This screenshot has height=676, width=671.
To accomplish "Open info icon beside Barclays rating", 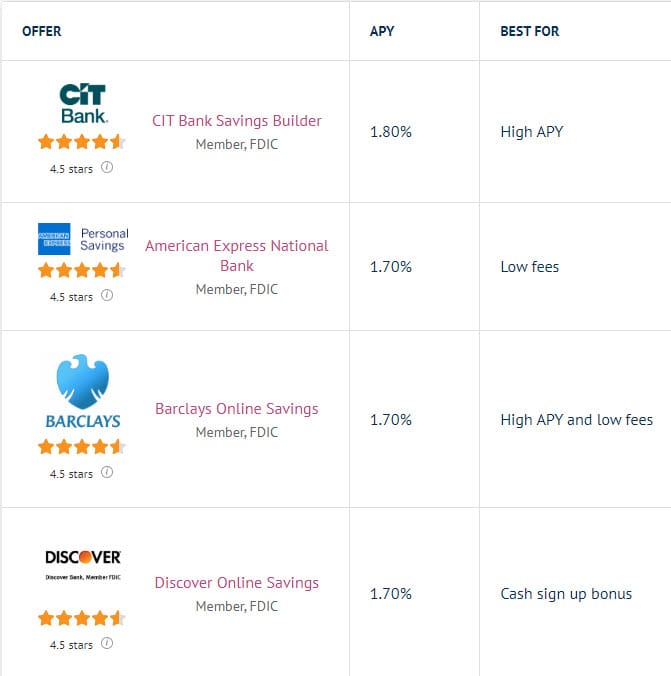I will pyautogui.click(x=107, y=473).
